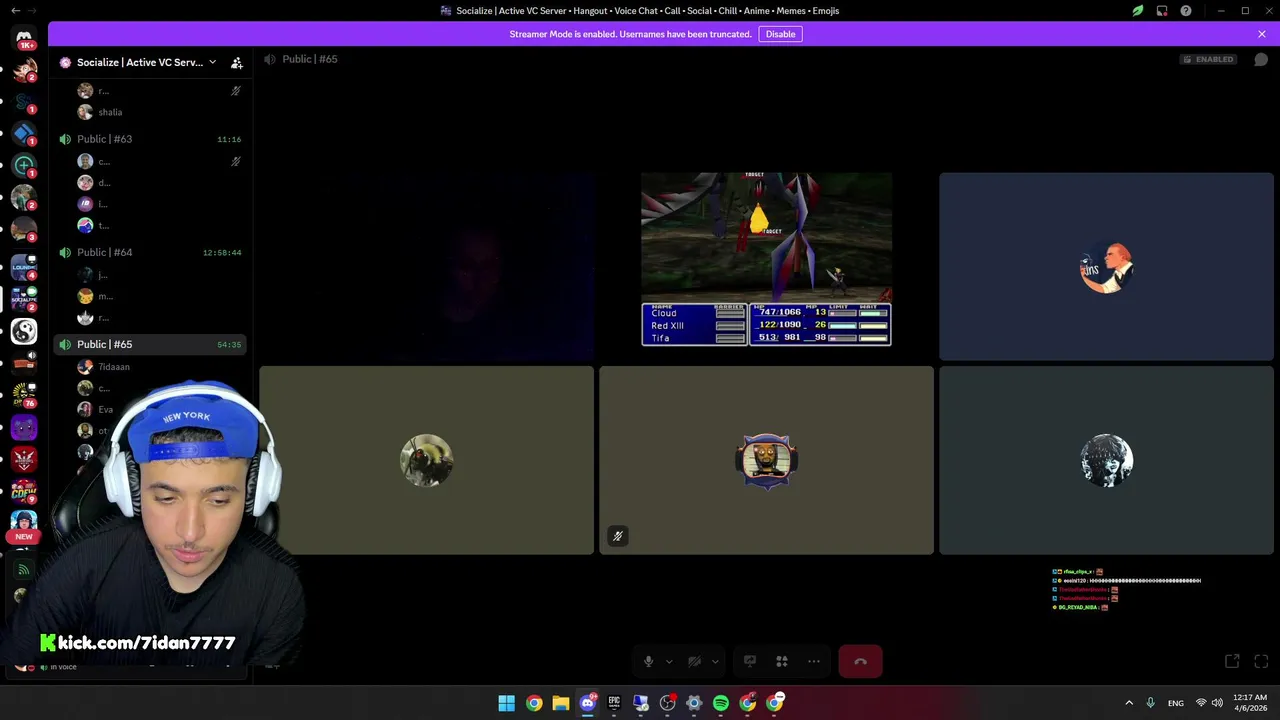Click the user '7idaaan' in Public #65
The width and height of the screenshot is (1280, 720).
pos(114,367)
